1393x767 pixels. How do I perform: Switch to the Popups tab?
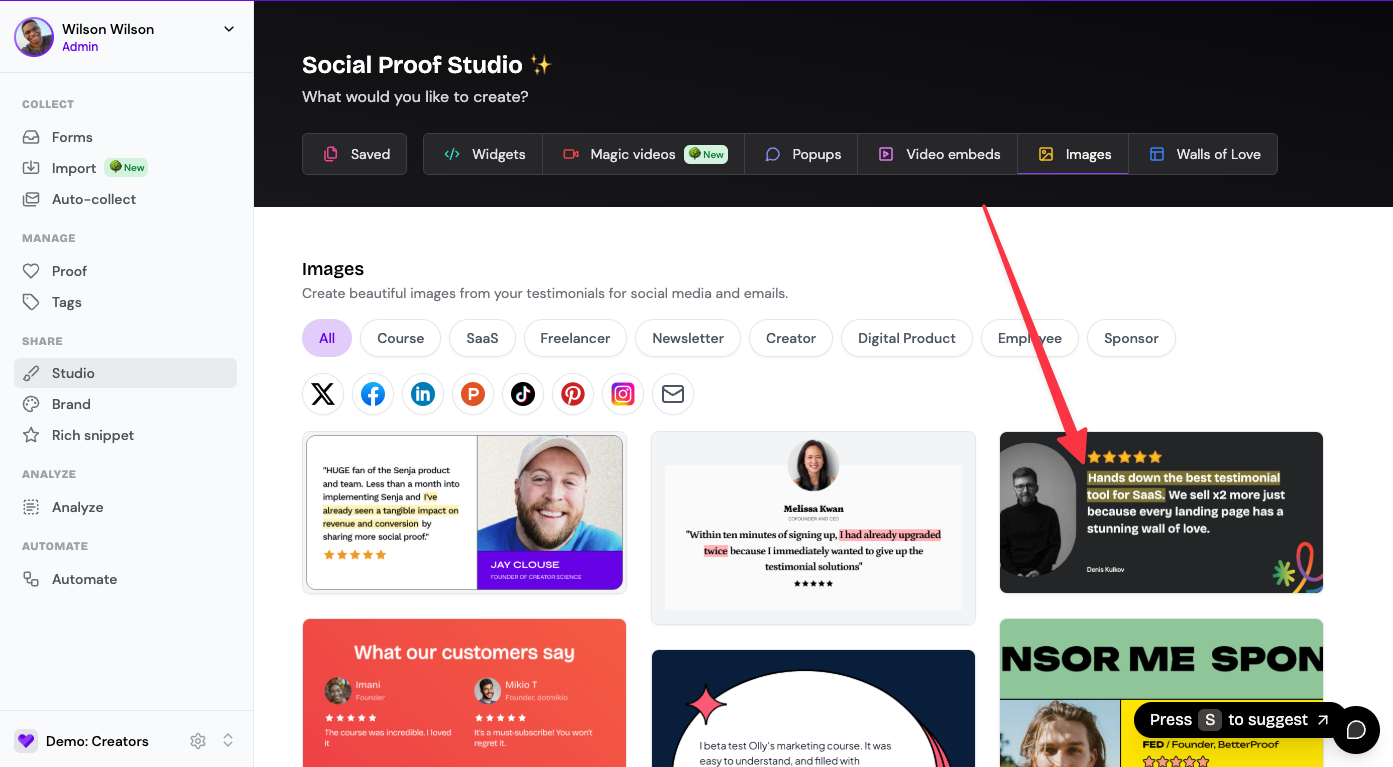[802, 154]
